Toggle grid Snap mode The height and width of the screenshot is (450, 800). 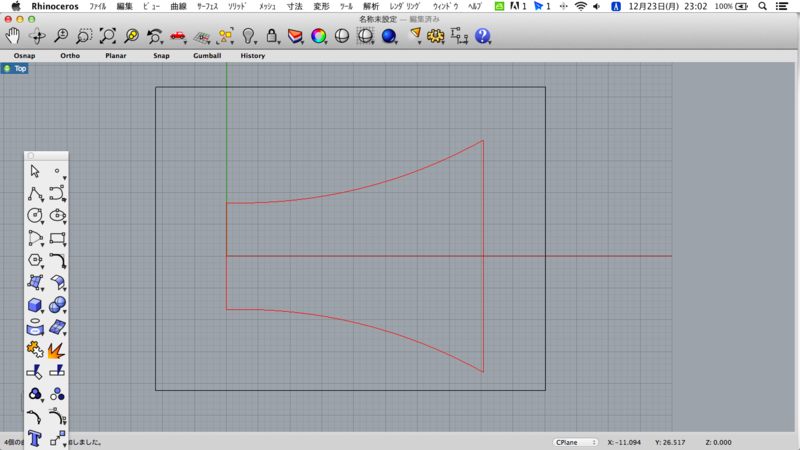pos(161,56)
